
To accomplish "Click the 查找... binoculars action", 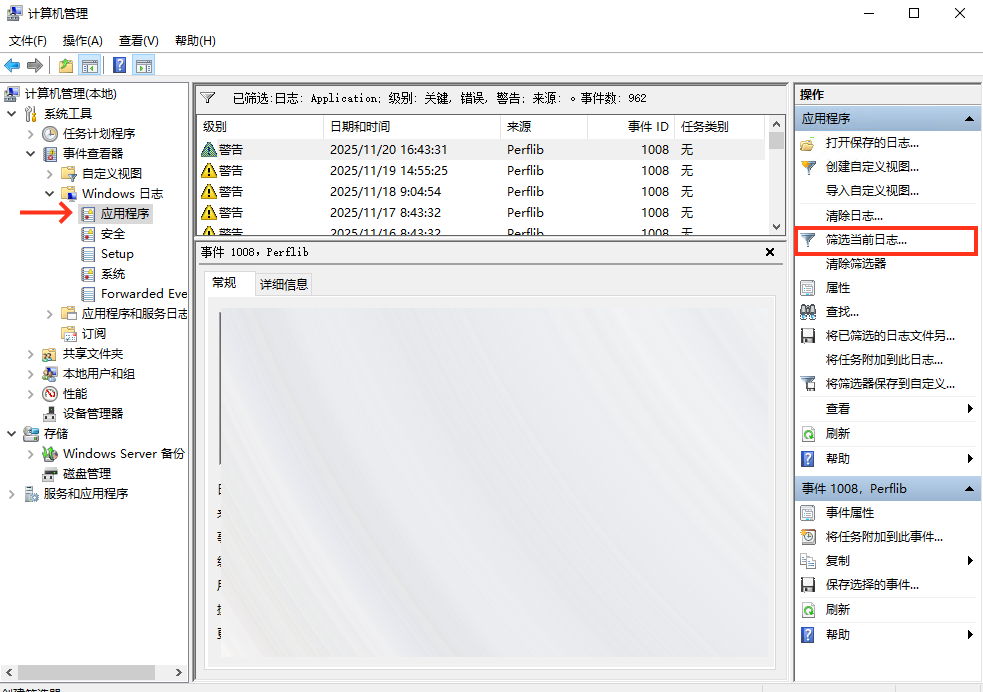I will [x=842, y=312].
